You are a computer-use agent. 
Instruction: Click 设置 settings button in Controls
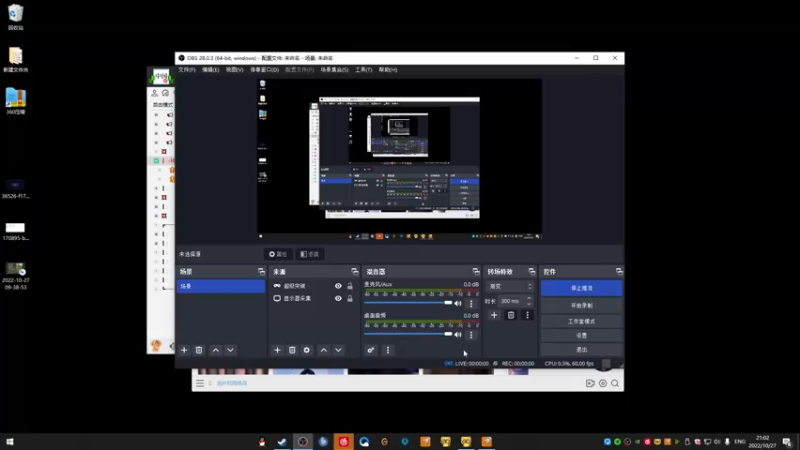(x=582, y=336)
